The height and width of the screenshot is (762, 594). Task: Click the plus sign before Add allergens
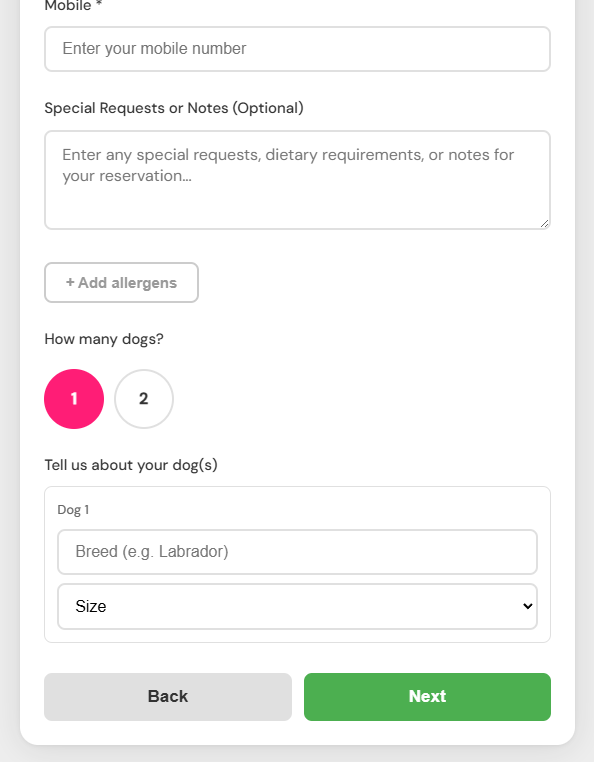point(70,282)
